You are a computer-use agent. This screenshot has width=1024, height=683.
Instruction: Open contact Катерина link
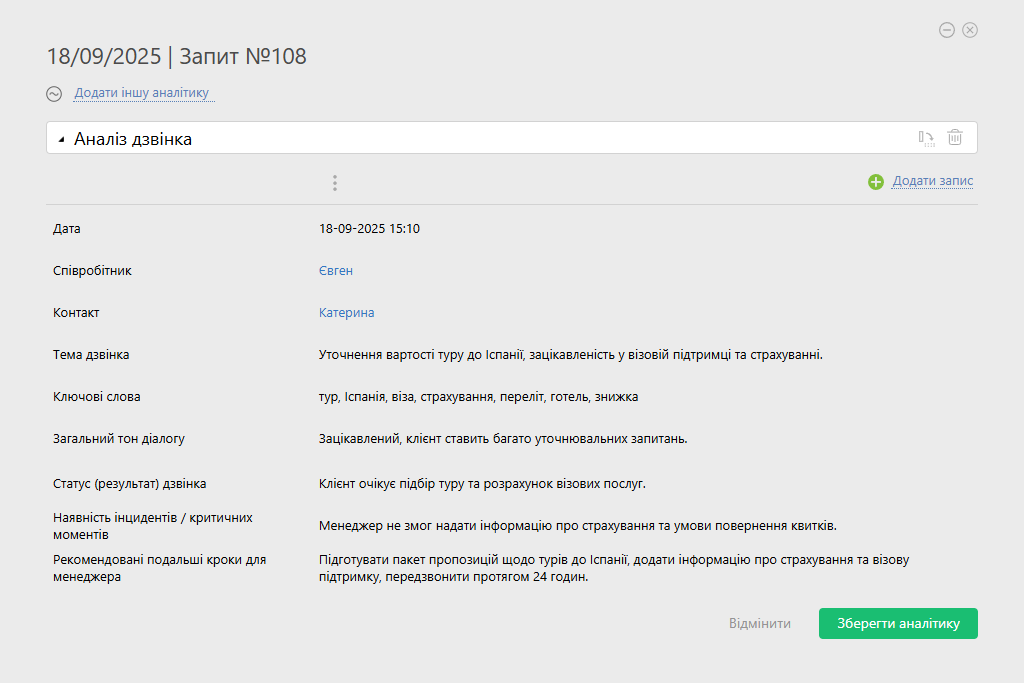(x=346, y=313)
